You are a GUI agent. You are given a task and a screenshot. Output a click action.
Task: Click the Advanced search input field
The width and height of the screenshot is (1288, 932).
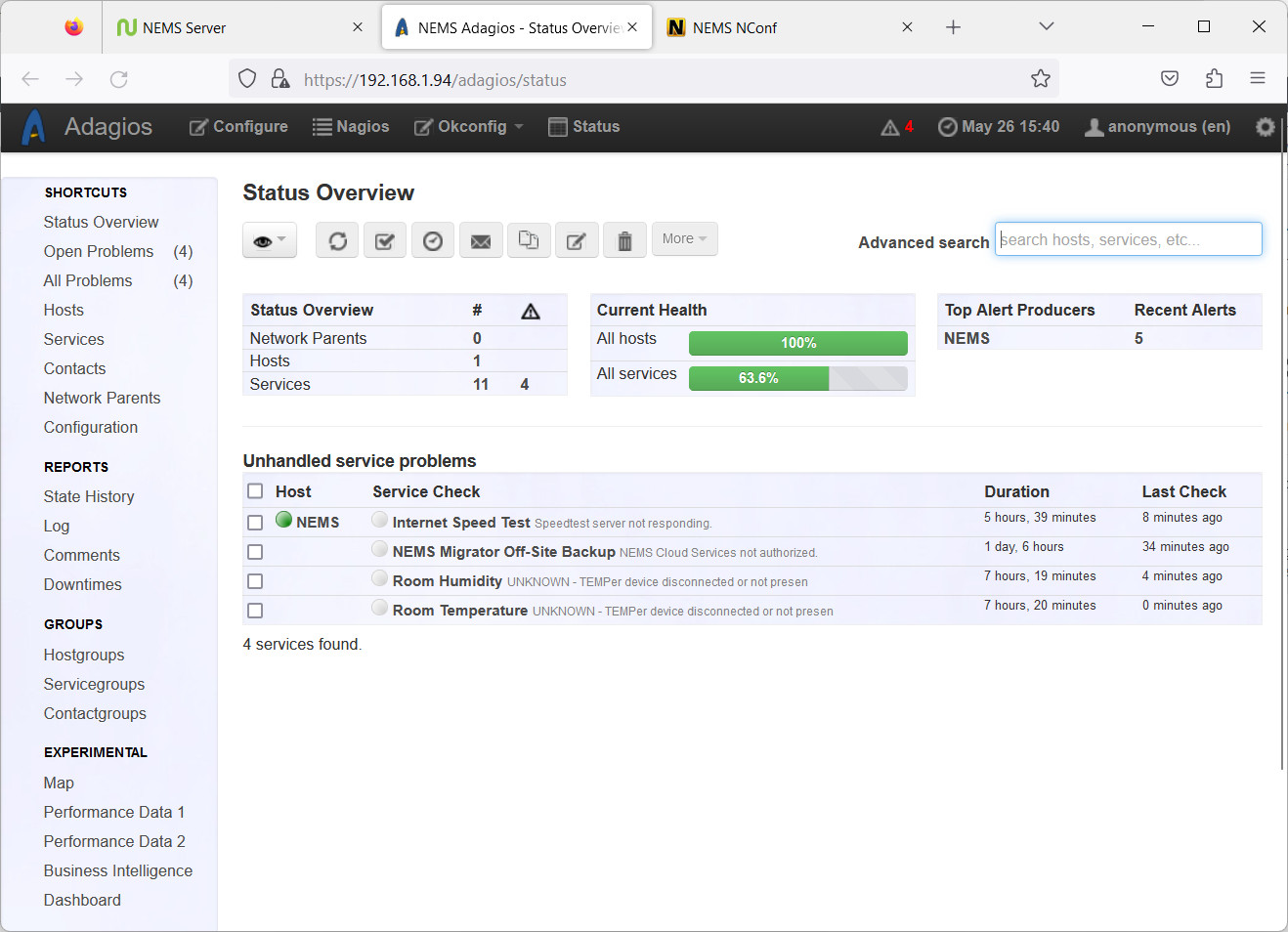click(1129, 239)
